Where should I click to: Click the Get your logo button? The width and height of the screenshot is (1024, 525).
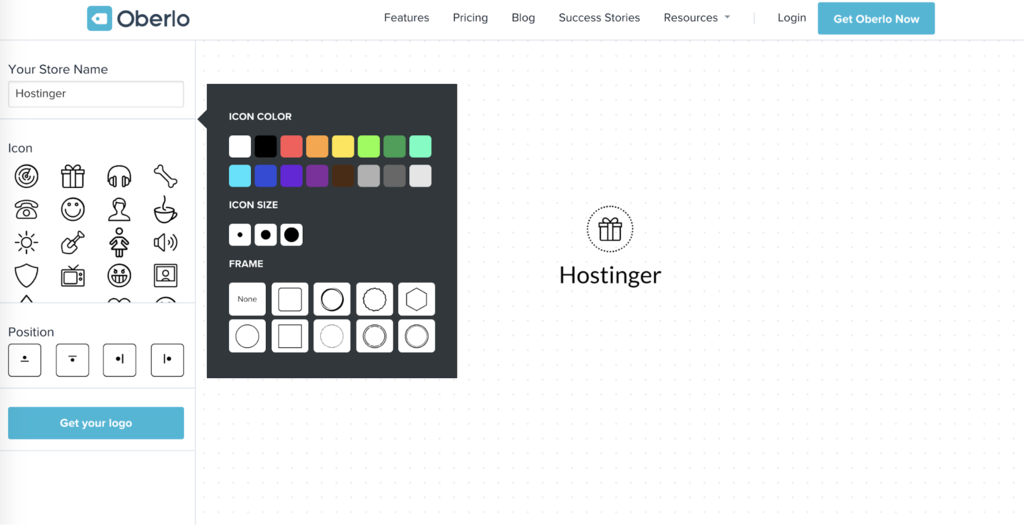(96, 423)
